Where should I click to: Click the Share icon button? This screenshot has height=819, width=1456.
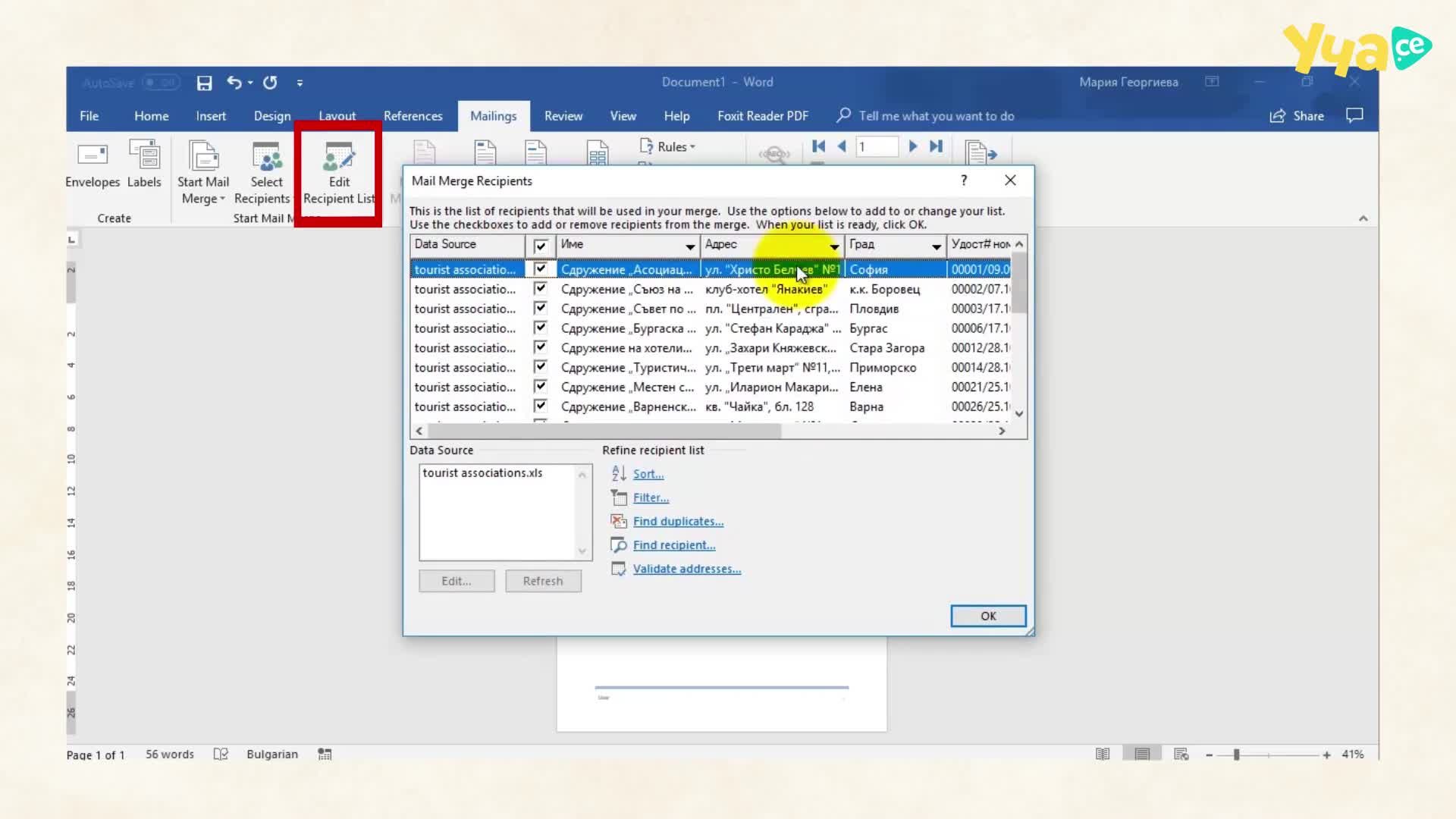1278,116
